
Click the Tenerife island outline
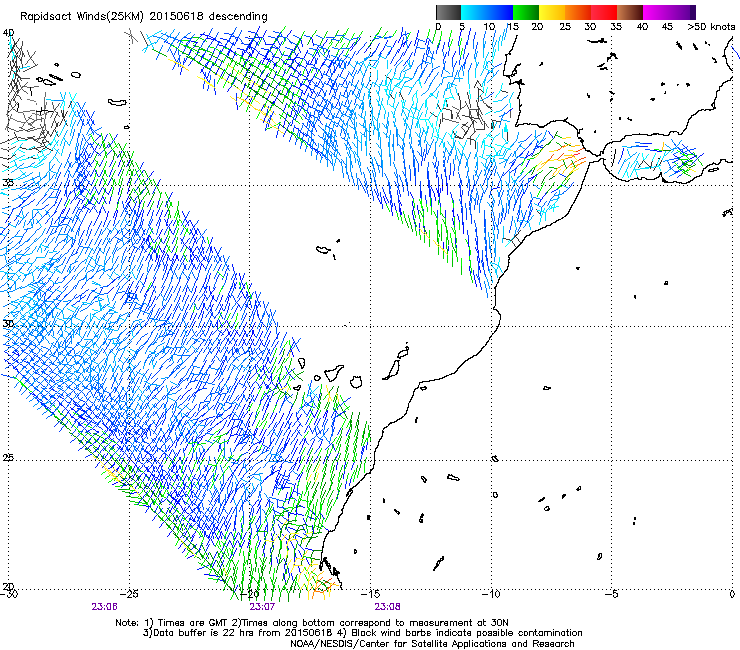click(x=333, y=371)
